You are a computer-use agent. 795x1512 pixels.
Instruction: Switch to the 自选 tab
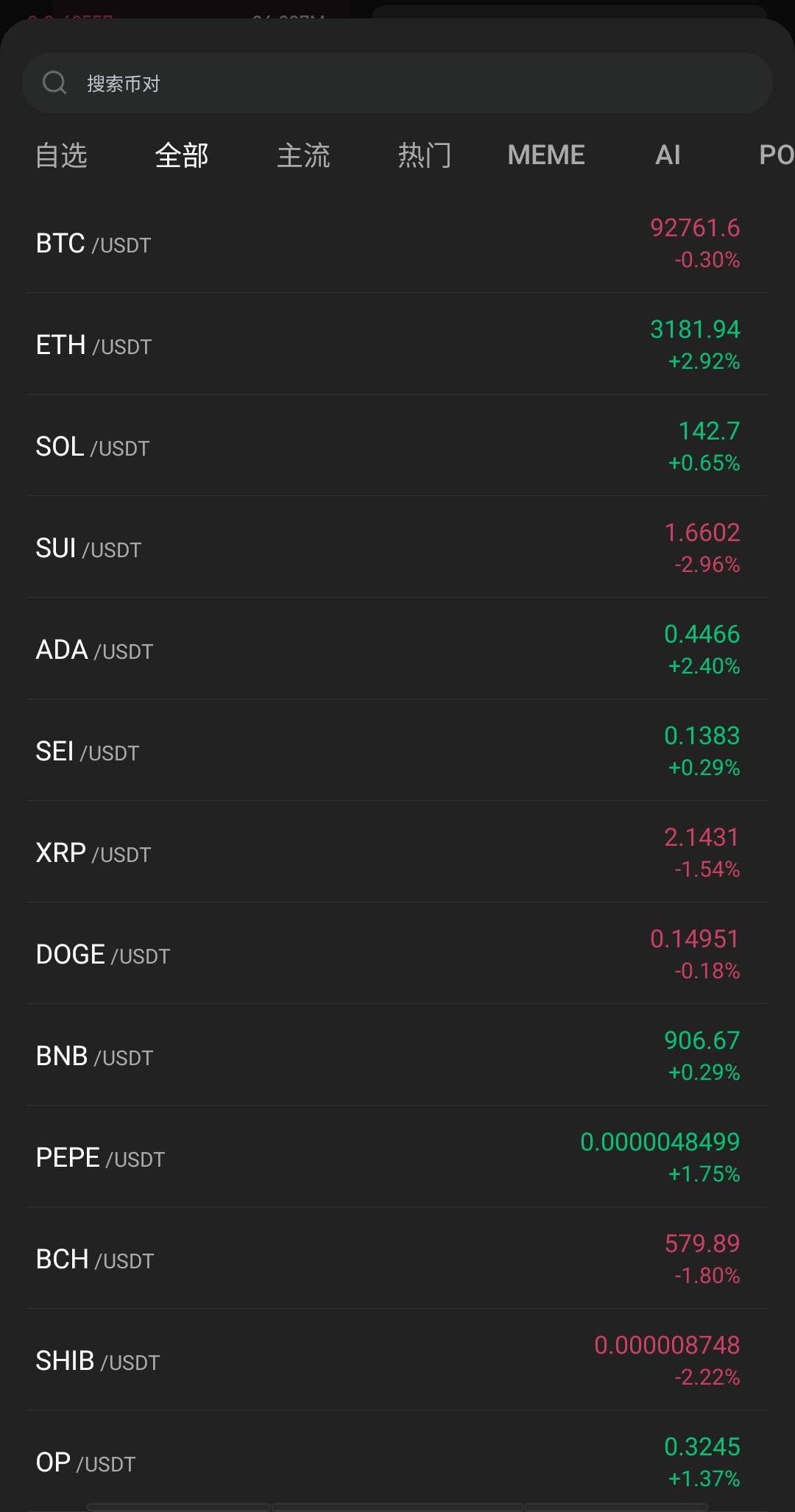[62, 155]
